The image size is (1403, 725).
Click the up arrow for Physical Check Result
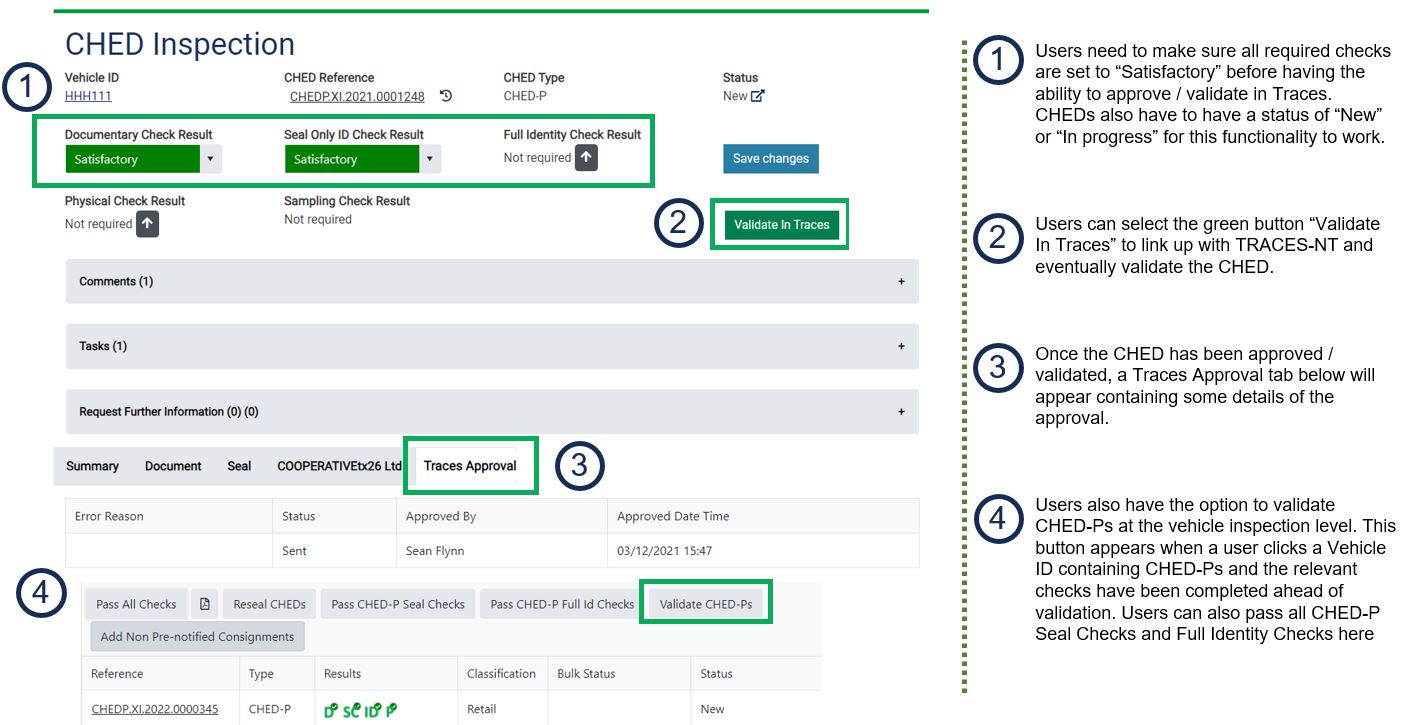[x=147, y=224]
